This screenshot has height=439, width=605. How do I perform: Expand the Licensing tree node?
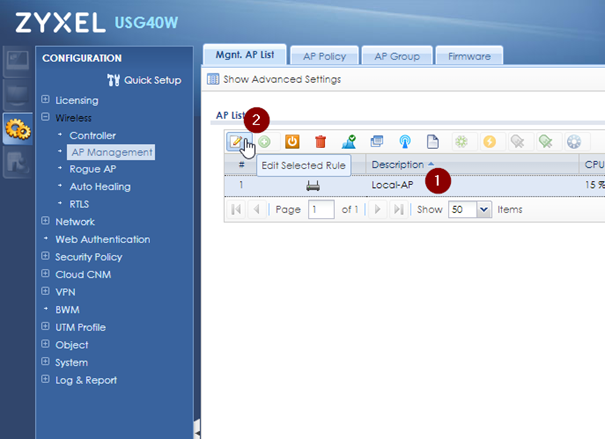click(x=46, y=100)
